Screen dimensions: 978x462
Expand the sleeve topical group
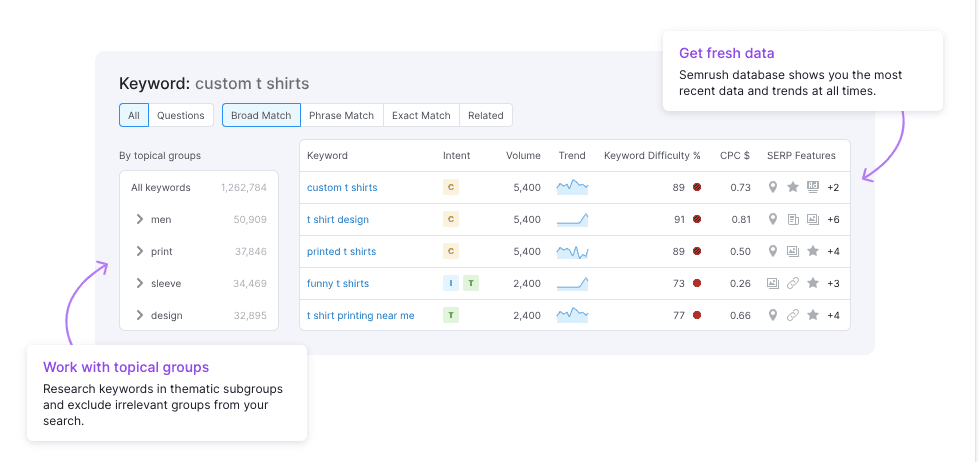(140, 283)
